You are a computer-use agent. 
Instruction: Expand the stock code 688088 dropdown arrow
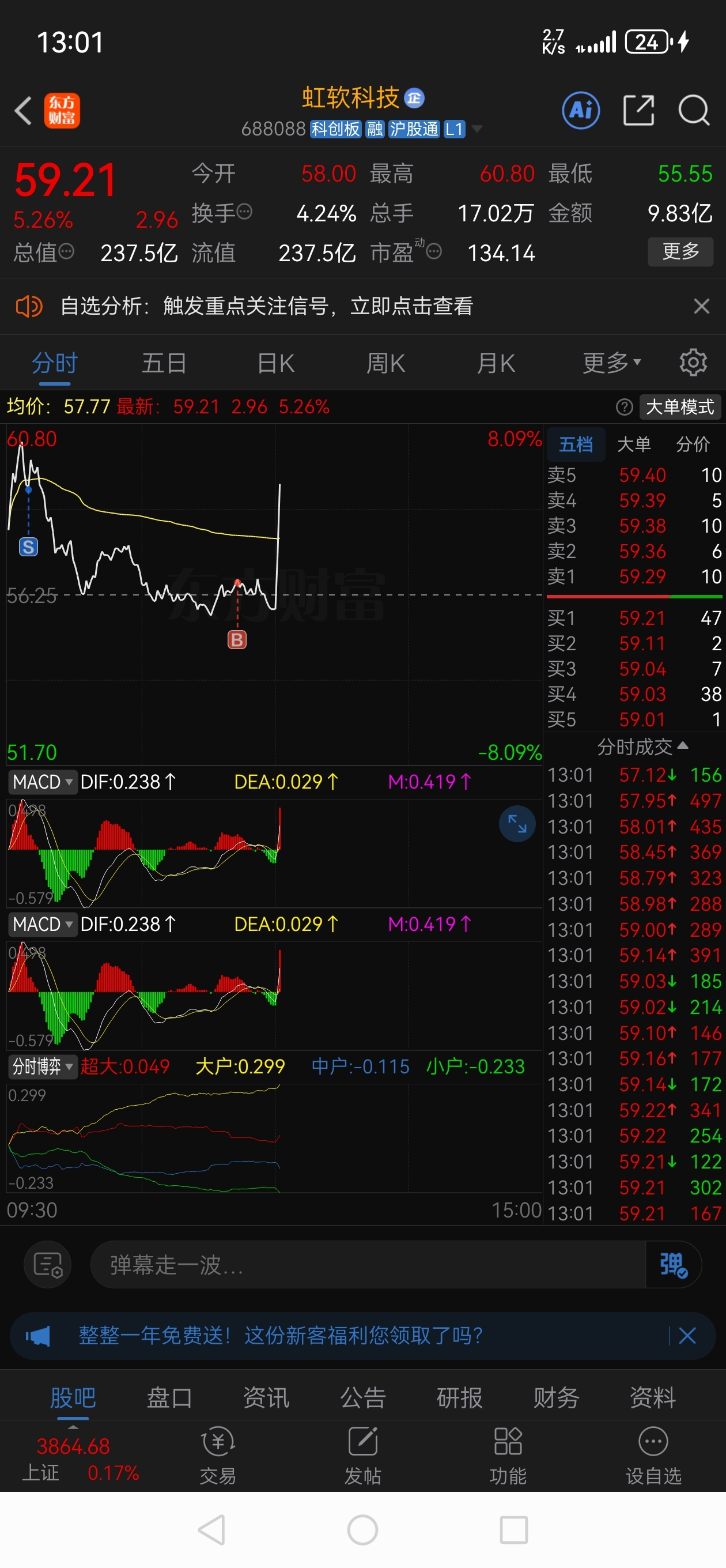(x=477, y=129)
